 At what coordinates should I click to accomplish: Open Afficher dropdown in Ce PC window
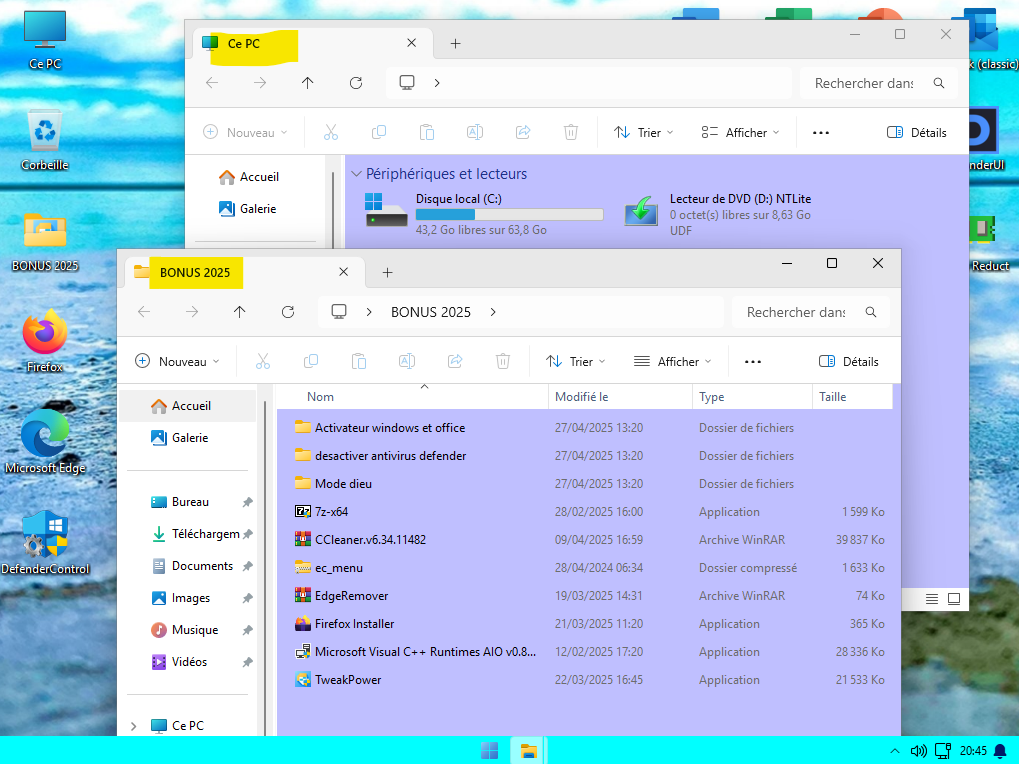741,133
